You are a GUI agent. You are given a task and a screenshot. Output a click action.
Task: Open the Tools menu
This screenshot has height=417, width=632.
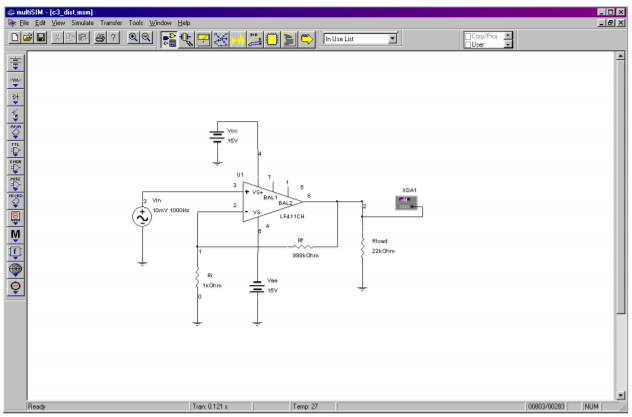(137, 22)
